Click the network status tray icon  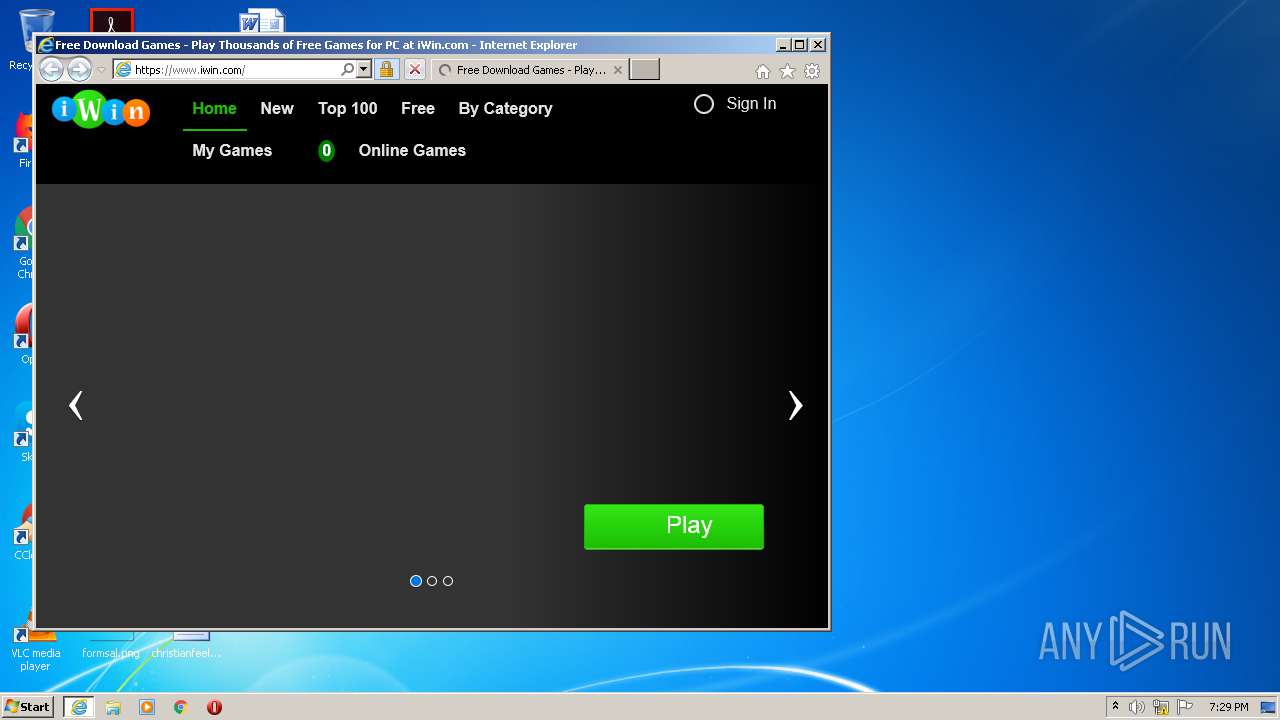[1161, 707]
